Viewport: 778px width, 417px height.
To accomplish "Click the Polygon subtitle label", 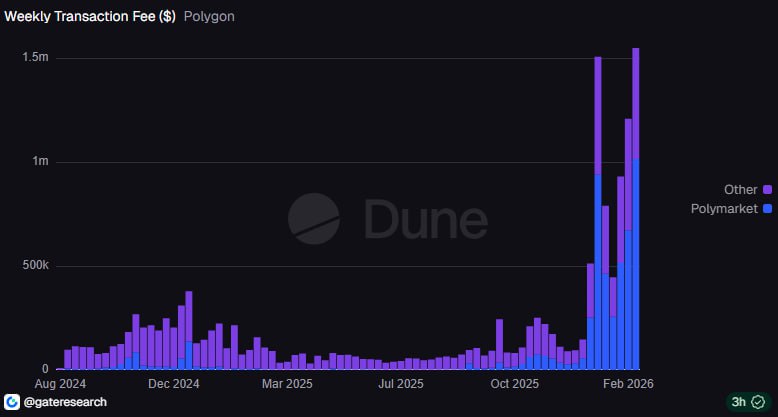I will 210,17.
